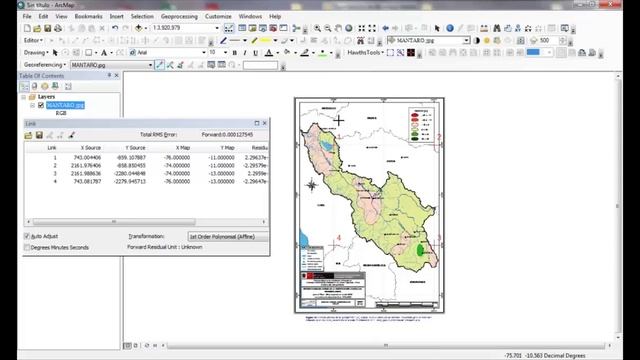
Task: Save the map document from the Standard toolbar
Action: coord(47,28)
